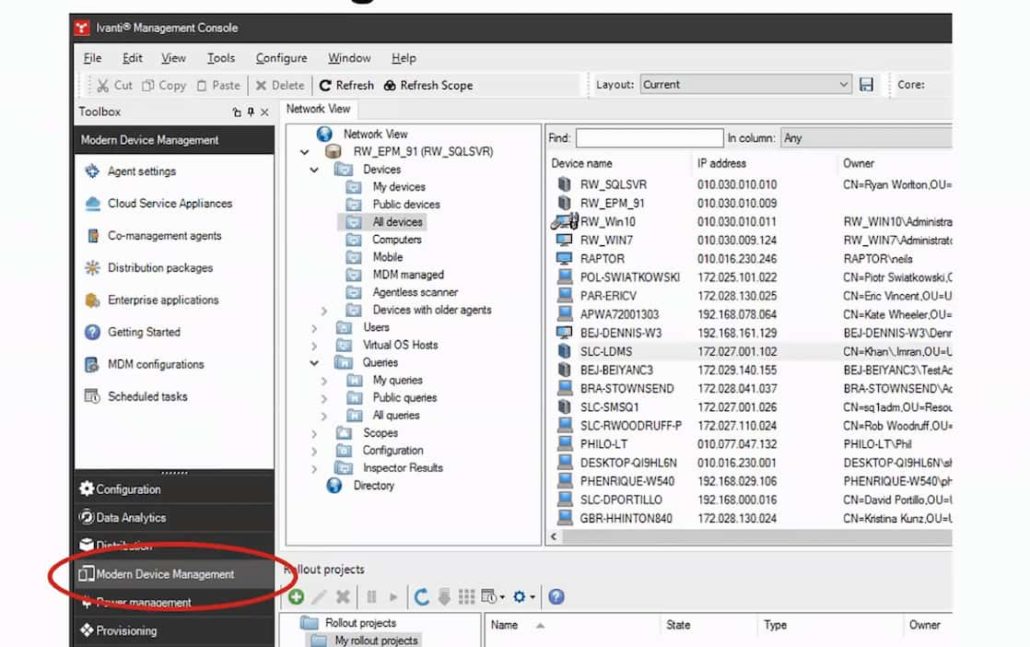This screenshot has width=1030, height=647.
Task: Open the Help menu
Action: 404,58
